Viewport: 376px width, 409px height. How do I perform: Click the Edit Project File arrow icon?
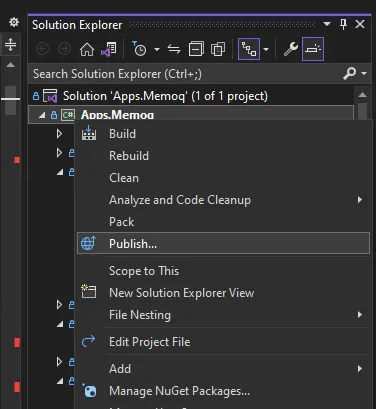click(x=88, y=341)
